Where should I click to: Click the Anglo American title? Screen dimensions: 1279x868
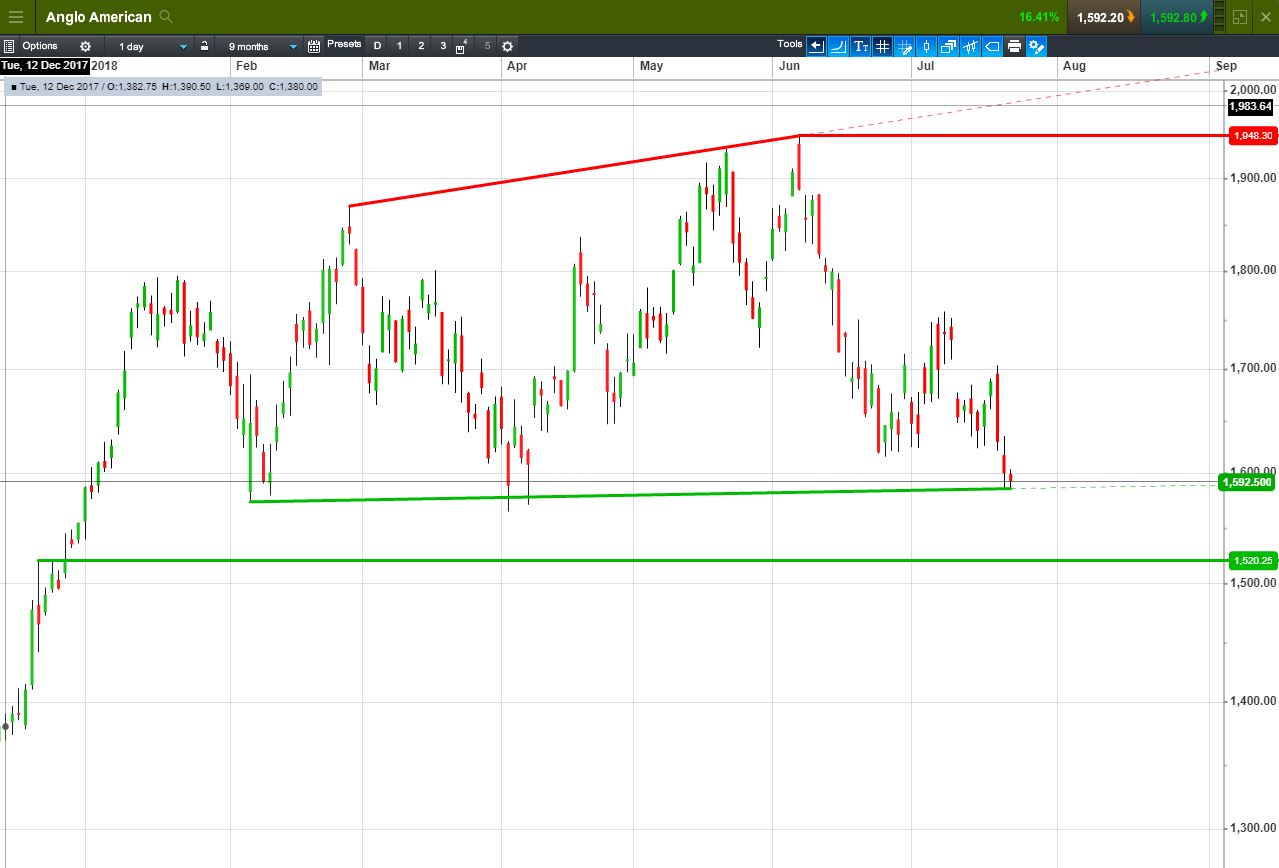coord(98,17)
